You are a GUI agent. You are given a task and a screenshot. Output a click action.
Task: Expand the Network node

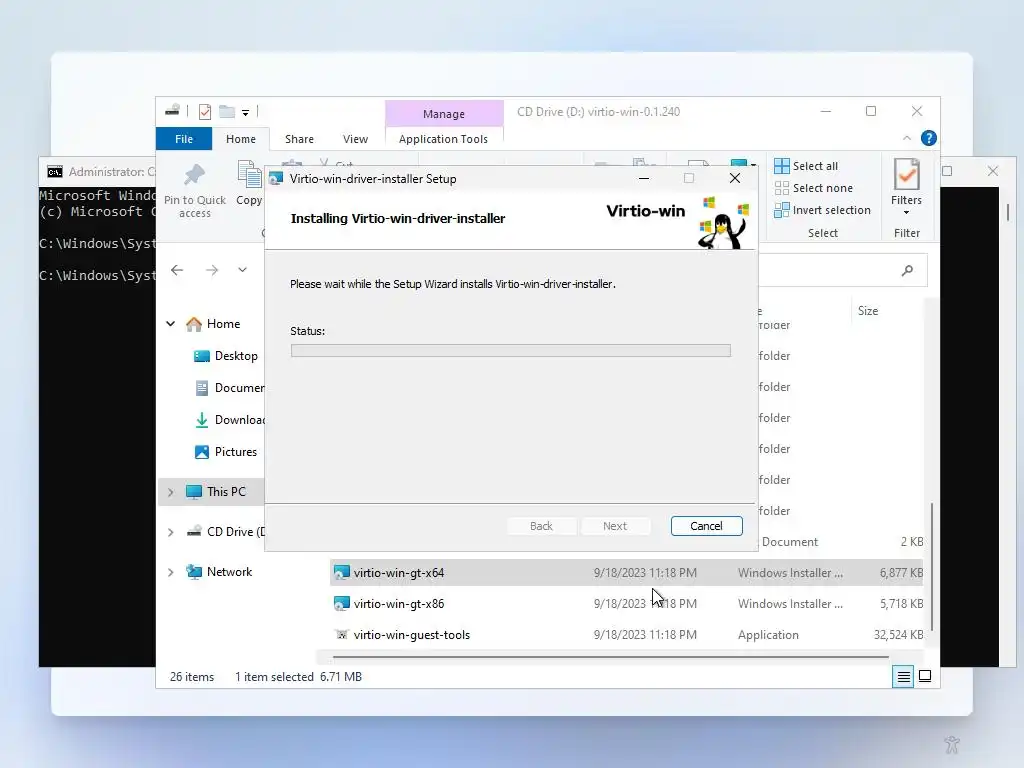pos(170,572)
